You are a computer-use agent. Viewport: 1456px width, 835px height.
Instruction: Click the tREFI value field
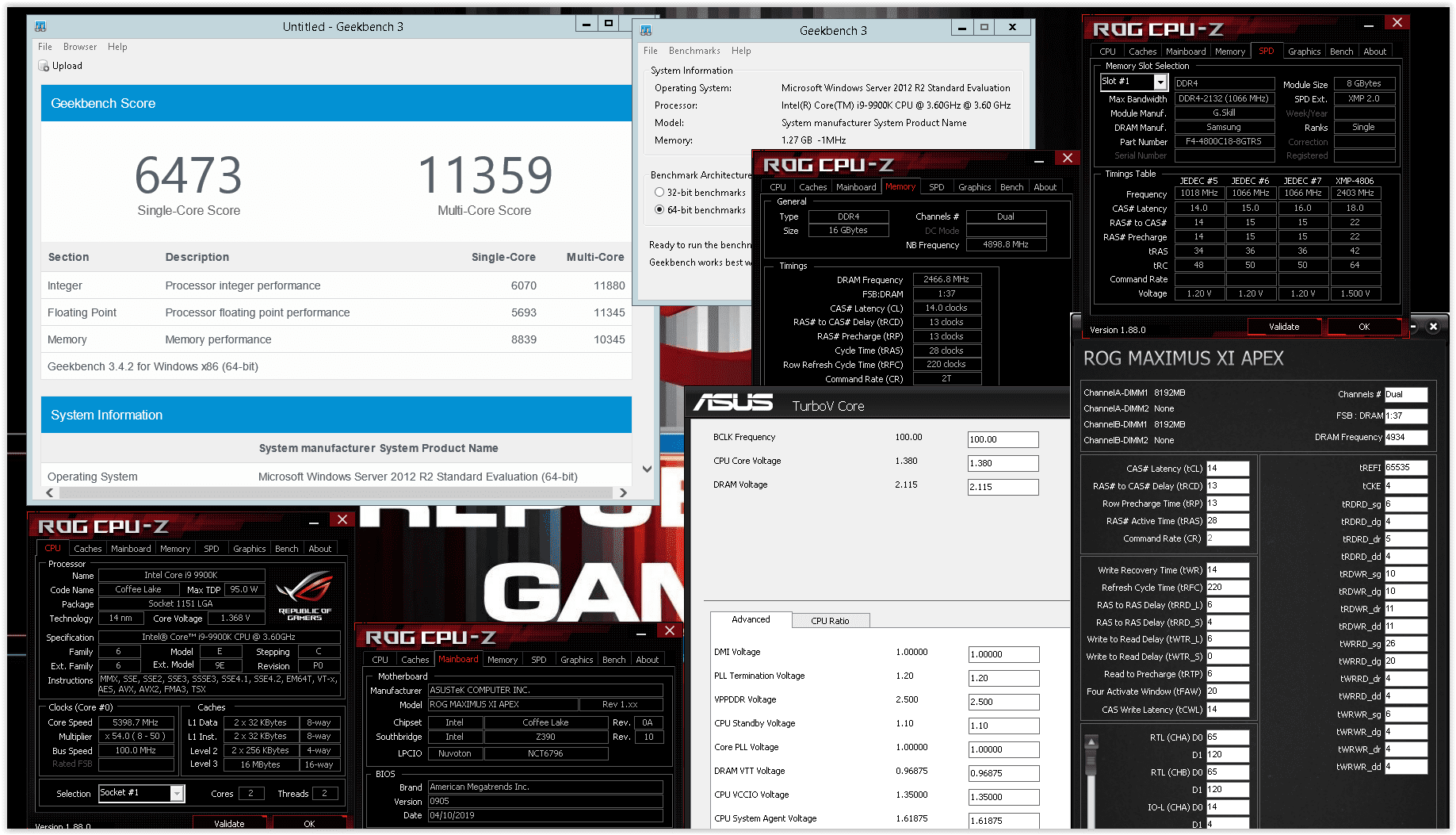[1406, 468]
